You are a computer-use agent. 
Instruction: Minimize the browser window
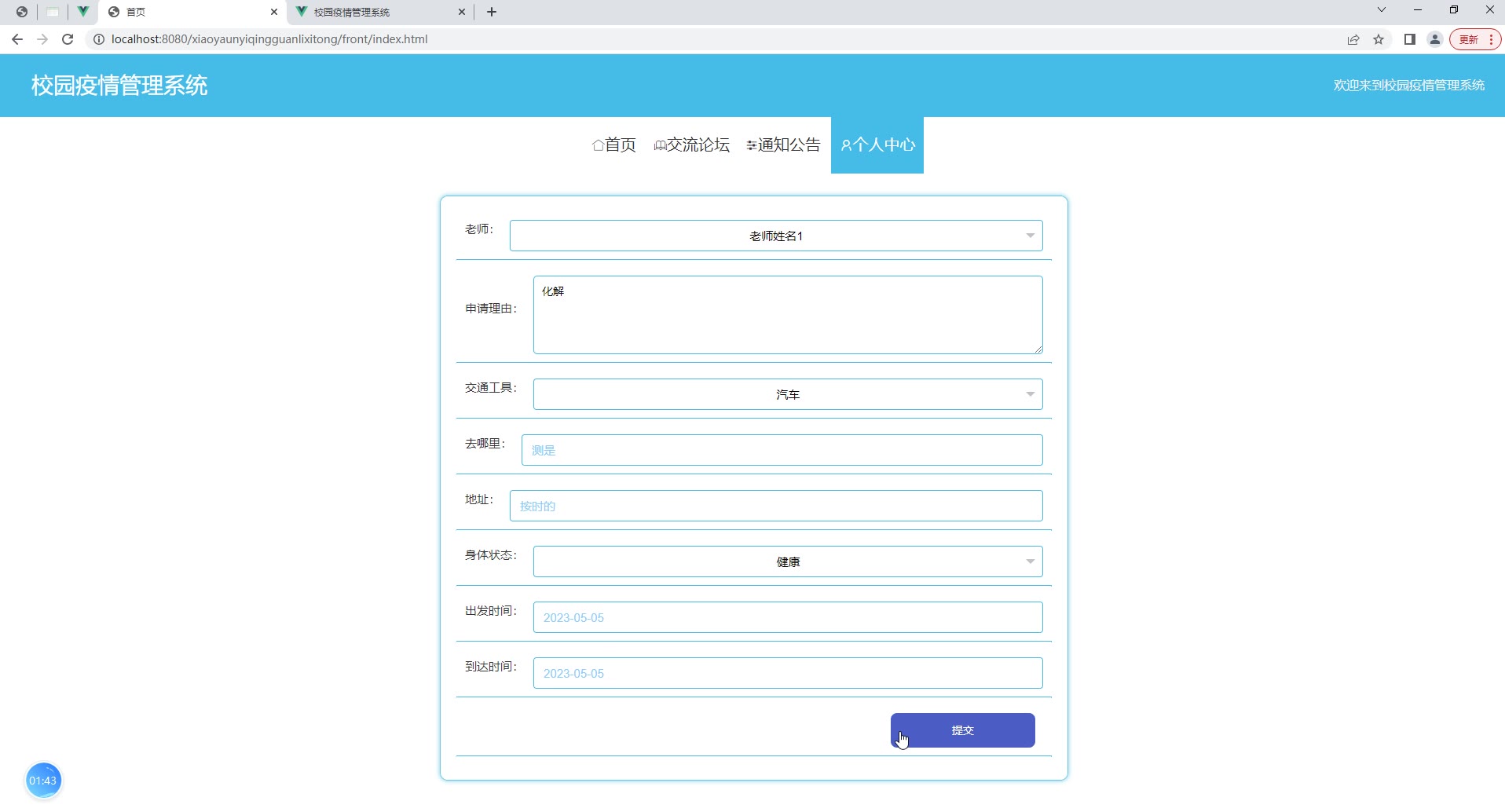click(1418, 10)
